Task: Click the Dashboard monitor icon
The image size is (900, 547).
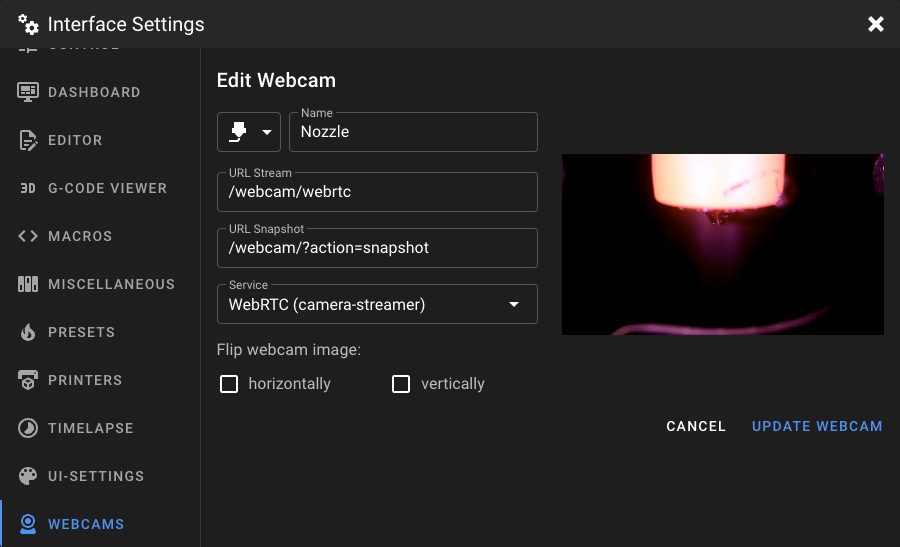Action: pos(28,92)
